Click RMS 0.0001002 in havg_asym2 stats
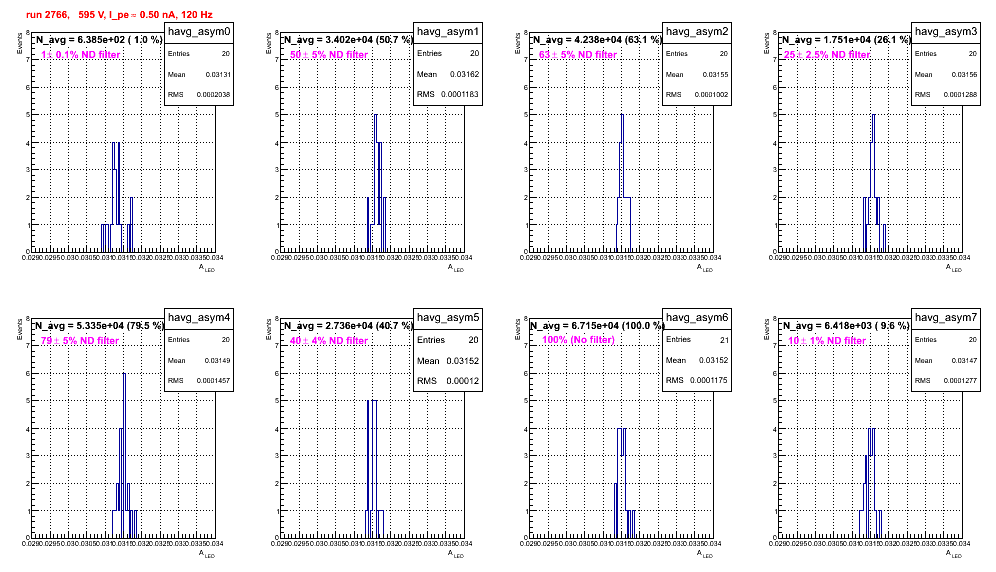The image size is (996, 572). pyautogui.click(x=697, y=94)
